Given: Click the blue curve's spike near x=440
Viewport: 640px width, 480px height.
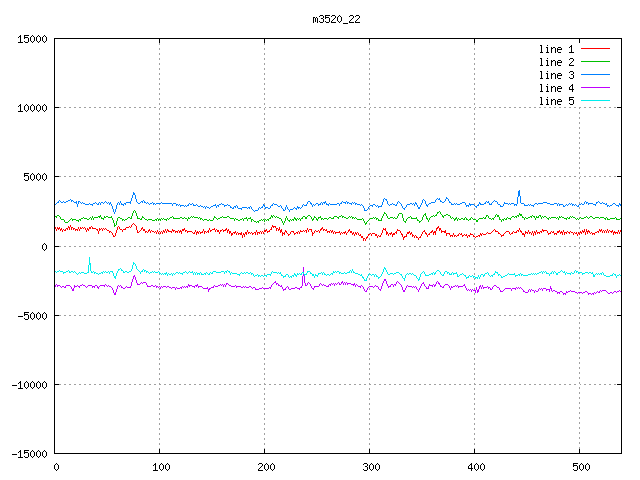Looking at the screenshot, I should (518, 192).
